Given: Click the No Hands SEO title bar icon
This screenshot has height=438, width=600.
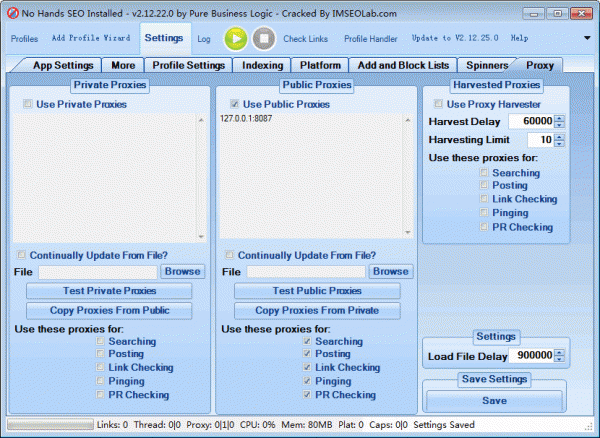Looking at the screenshot, I should [x=13, y=13].
